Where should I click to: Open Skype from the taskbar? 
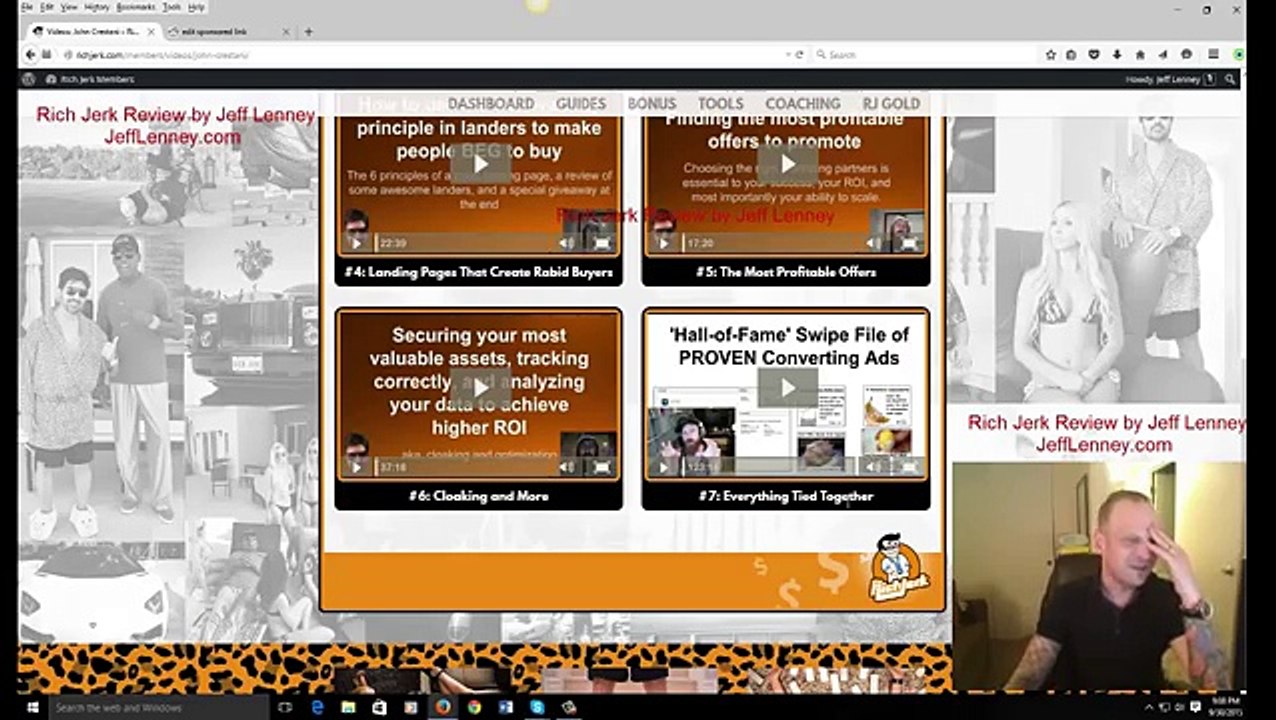(x=537, y=707)
